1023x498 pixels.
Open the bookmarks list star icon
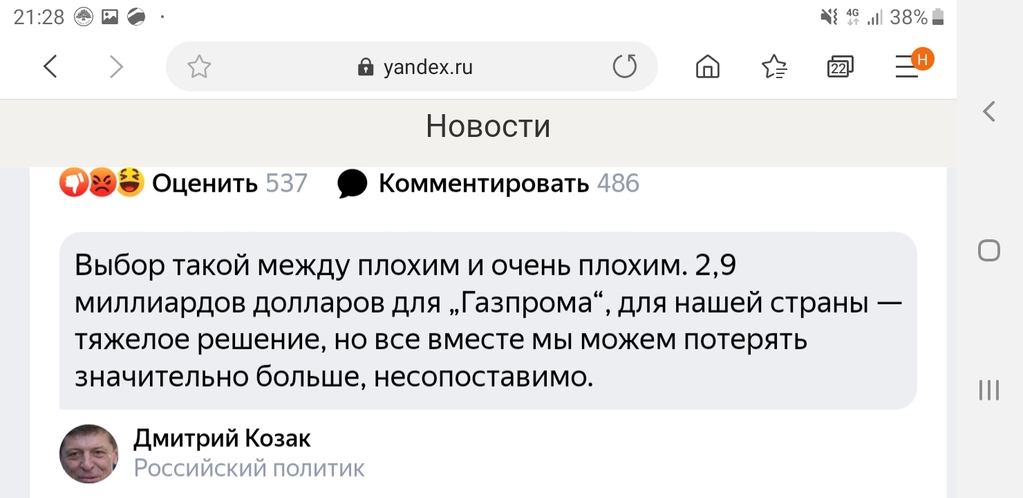pos(774,67)
